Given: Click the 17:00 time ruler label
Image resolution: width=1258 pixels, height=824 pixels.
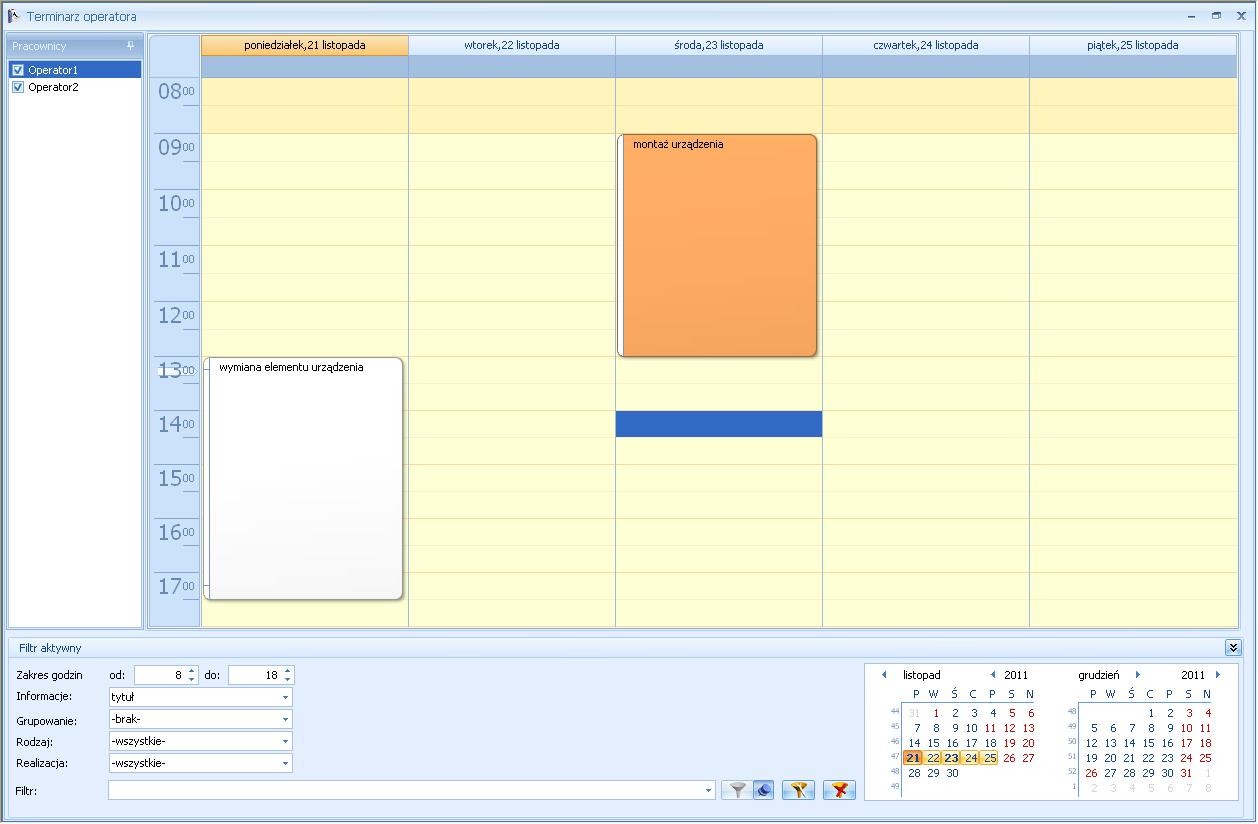Looking at the screenshot, I should [x=176, y=586].
